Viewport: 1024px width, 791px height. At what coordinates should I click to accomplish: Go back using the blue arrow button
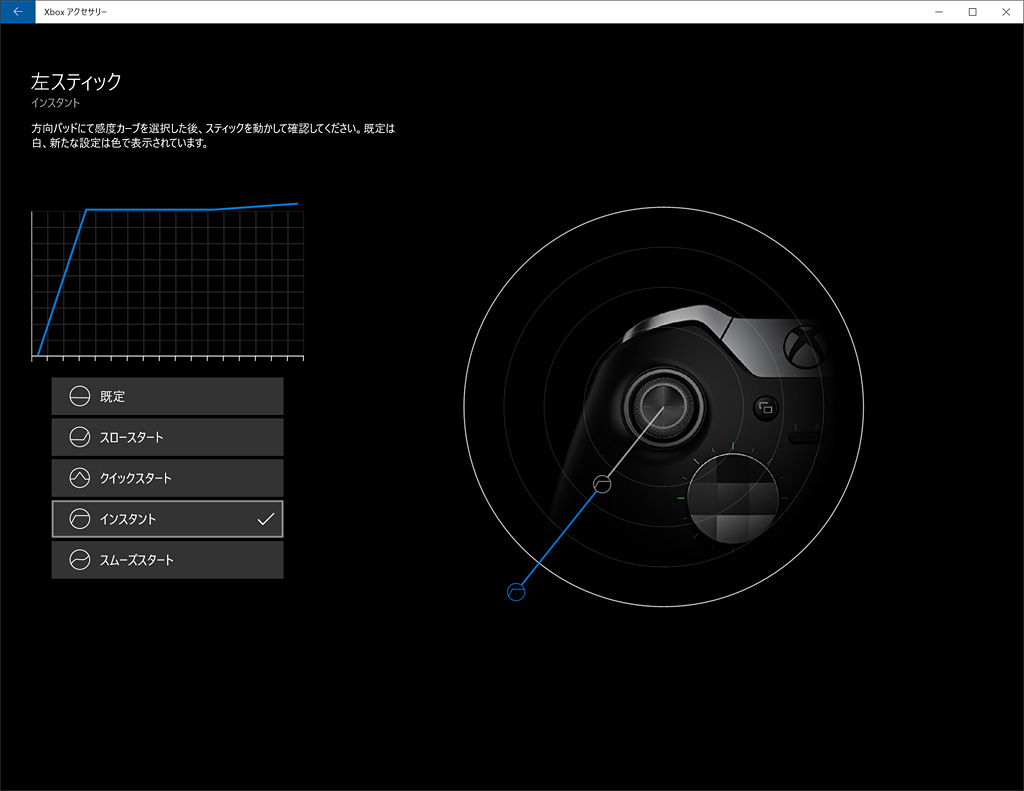click(x=18, y=12)
